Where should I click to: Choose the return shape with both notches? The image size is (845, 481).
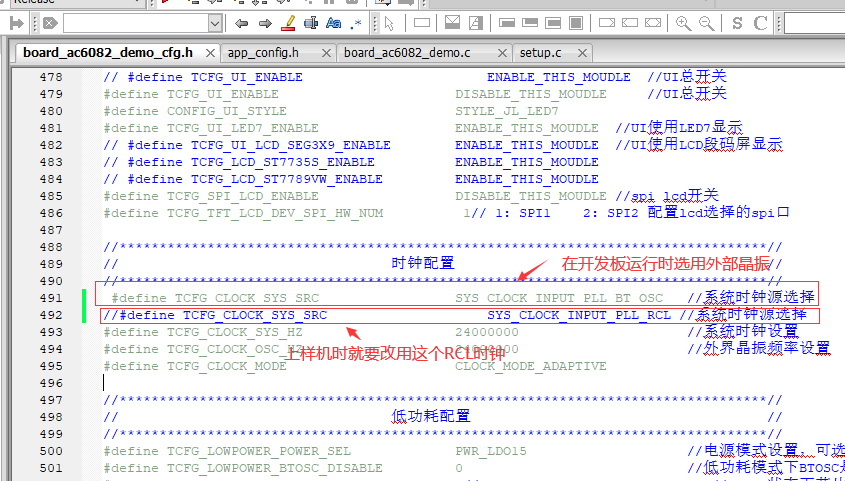[x=653, y=23]
